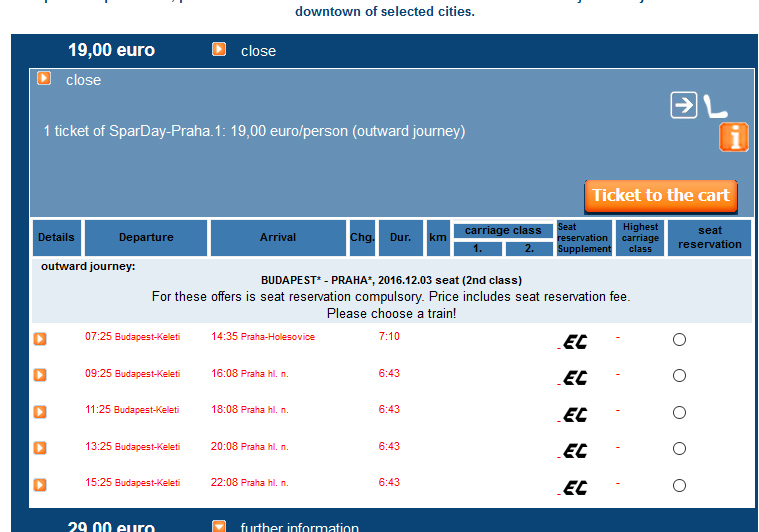Click the 14:35 Praha-Holesovice arrival
Screen dimensions: 759x532
(263, 336)
